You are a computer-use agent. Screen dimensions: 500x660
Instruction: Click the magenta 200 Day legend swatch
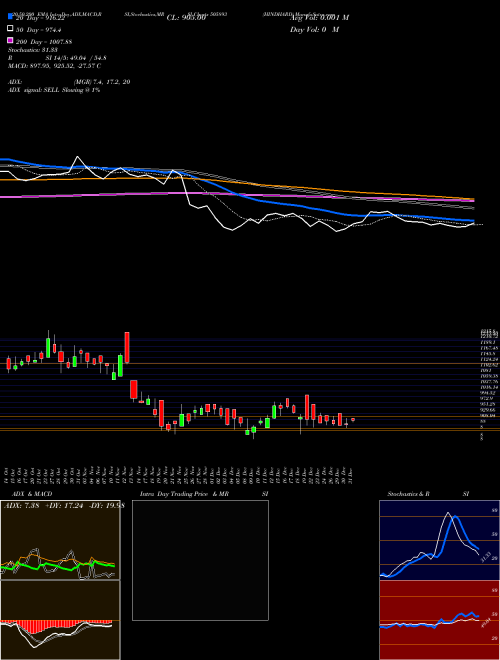(11, 40)
